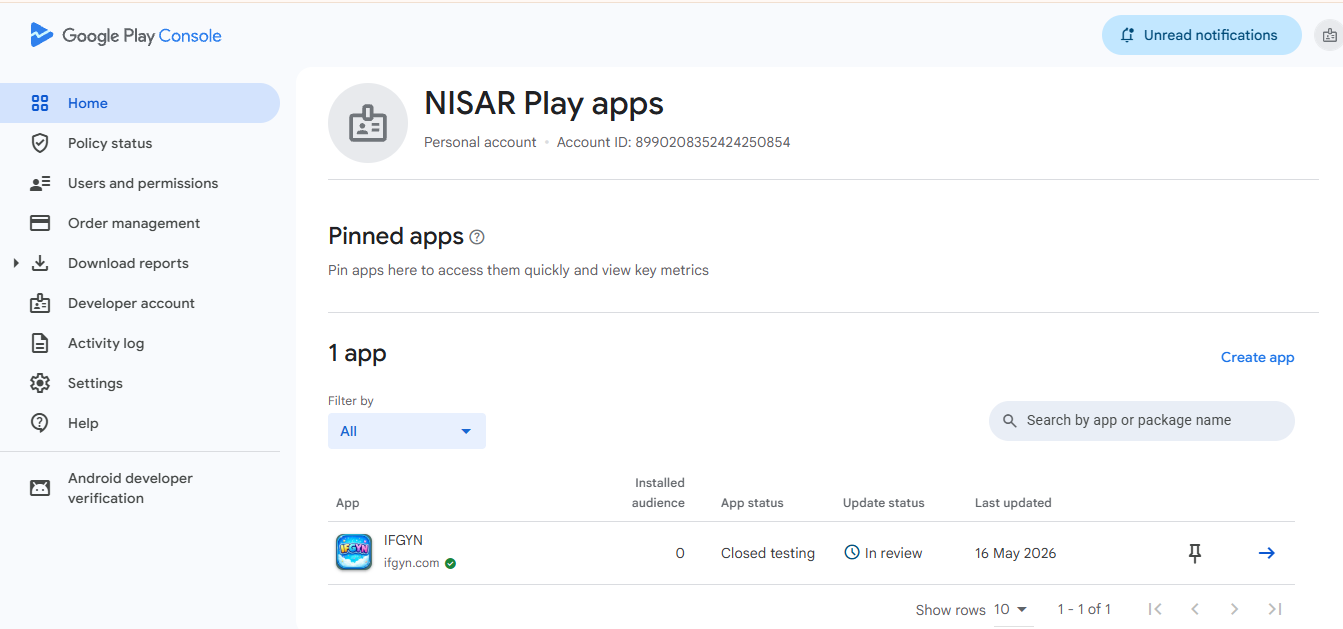Image resolution: width=1343 pixels, height=629 pixels.
Task: Click the NISAR Play apps account avatar
Action: tap(368, 123)
